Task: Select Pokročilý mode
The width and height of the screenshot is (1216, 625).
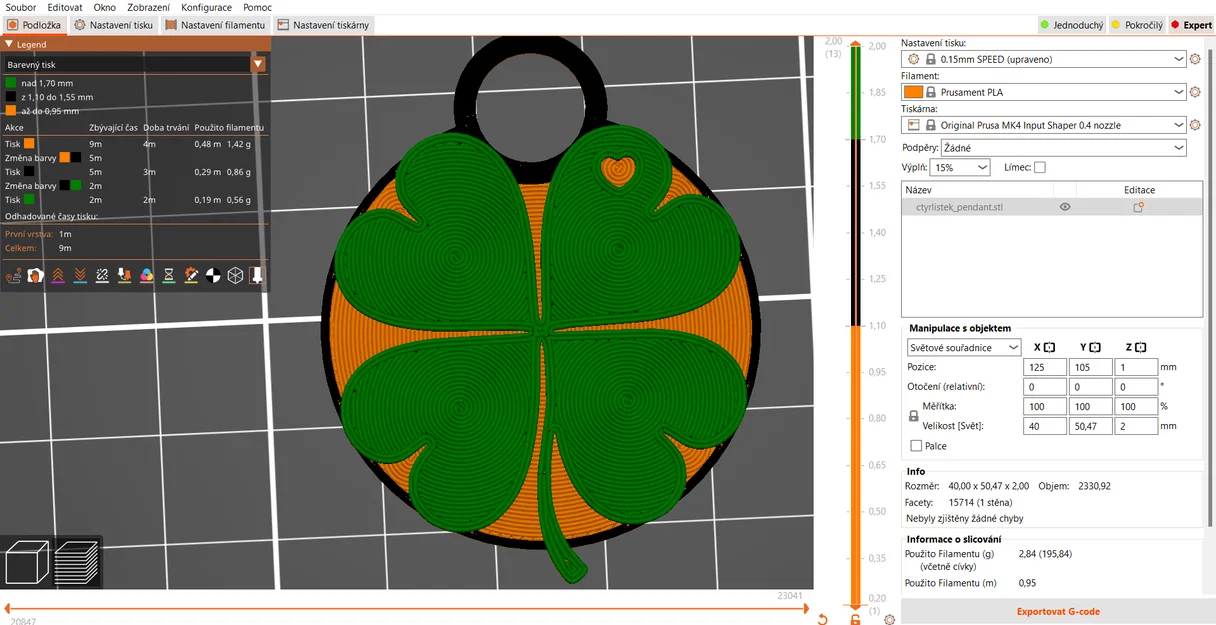Action: pos(1137,24)
